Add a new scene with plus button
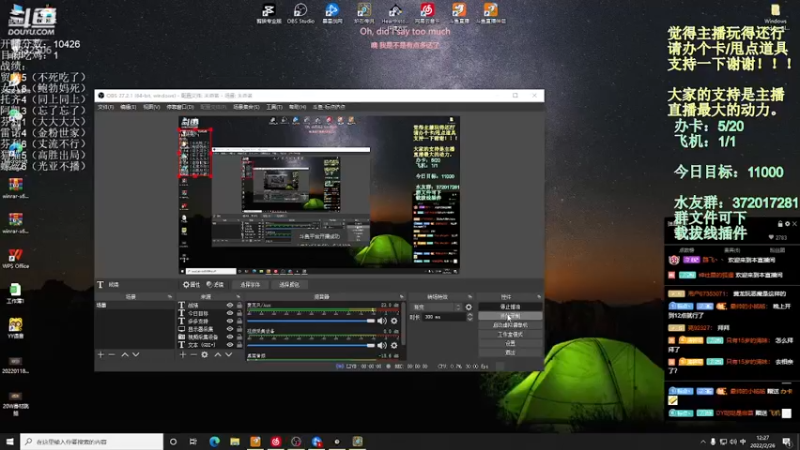The height and width of the screenshot is (450, 800). pyautogui.click(x=101, y=355)
